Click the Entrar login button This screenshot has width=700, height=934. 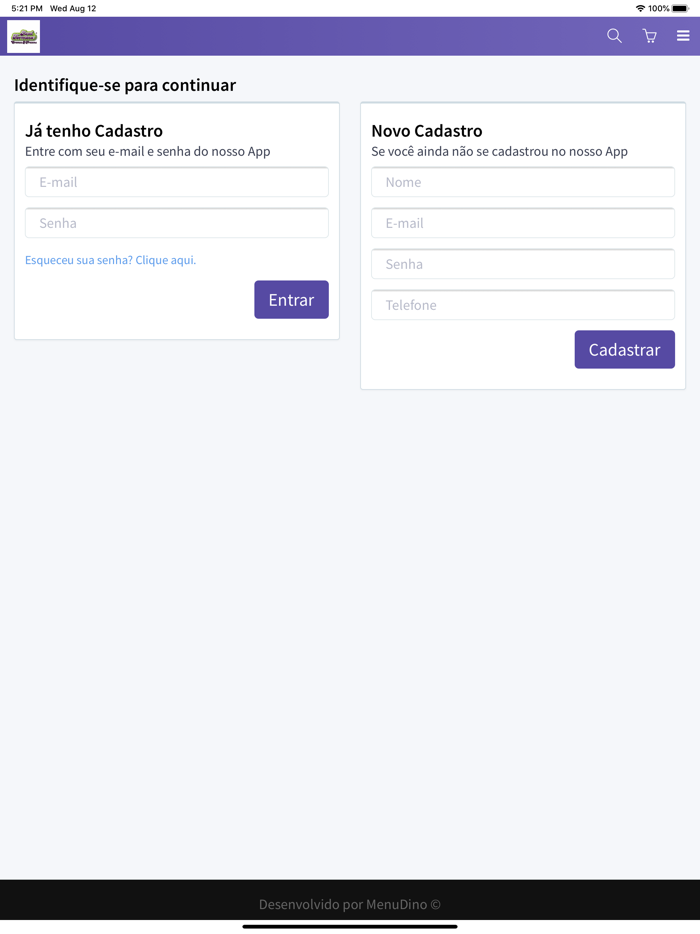(x=291, y=300)
